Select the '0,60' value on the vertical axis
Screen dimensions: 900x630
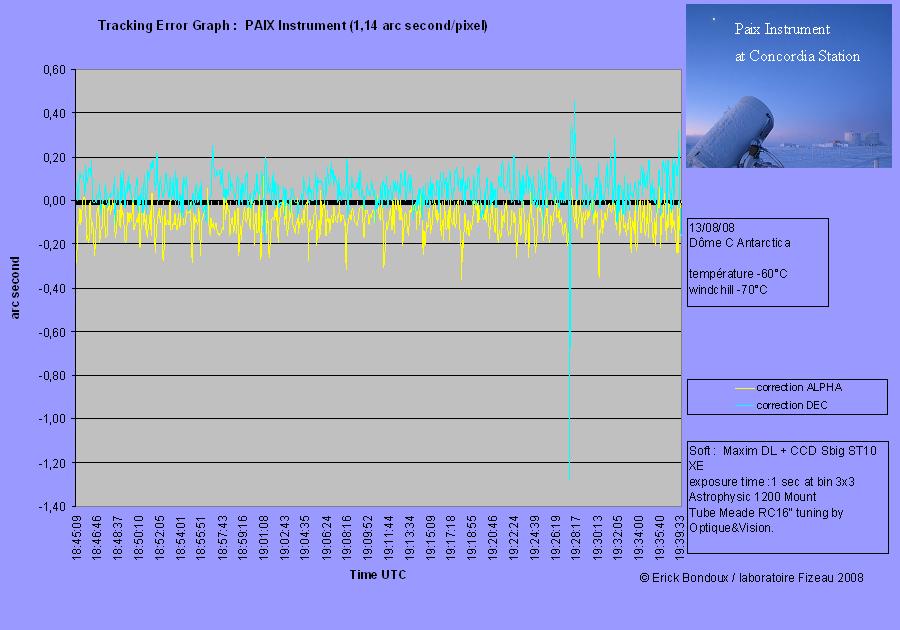tap(55, 70)
